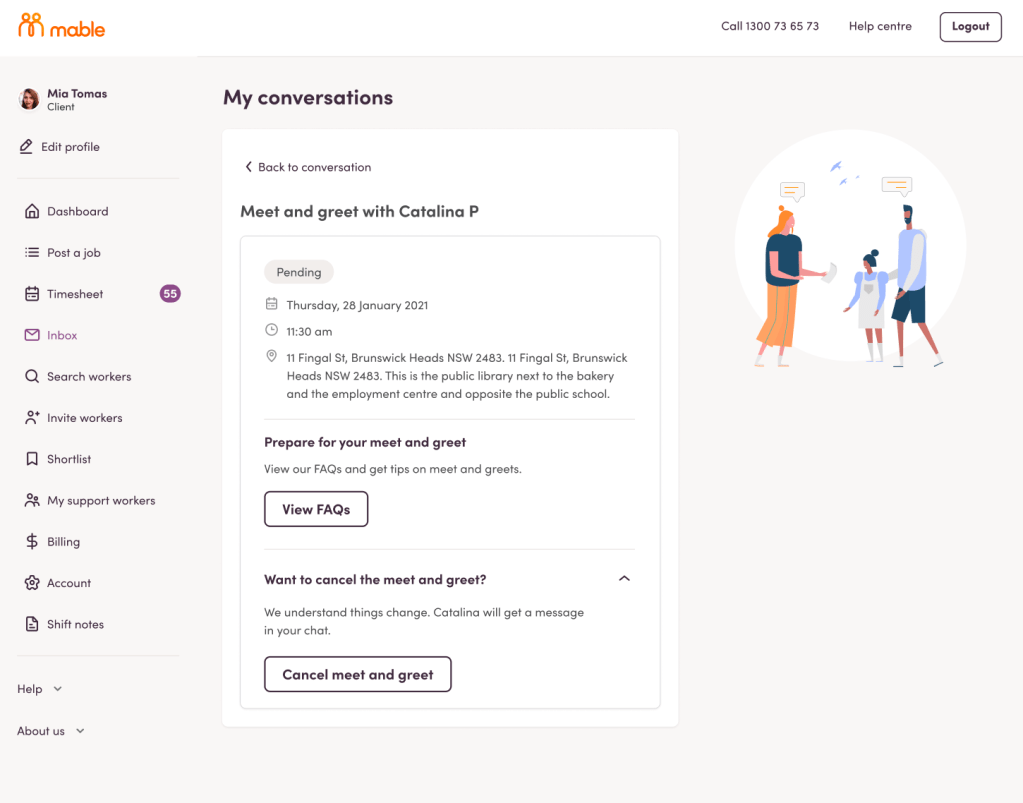This screenshot has height=803, width=1023.
Task: Click the Mable logo icon
Action: [31, 26]
